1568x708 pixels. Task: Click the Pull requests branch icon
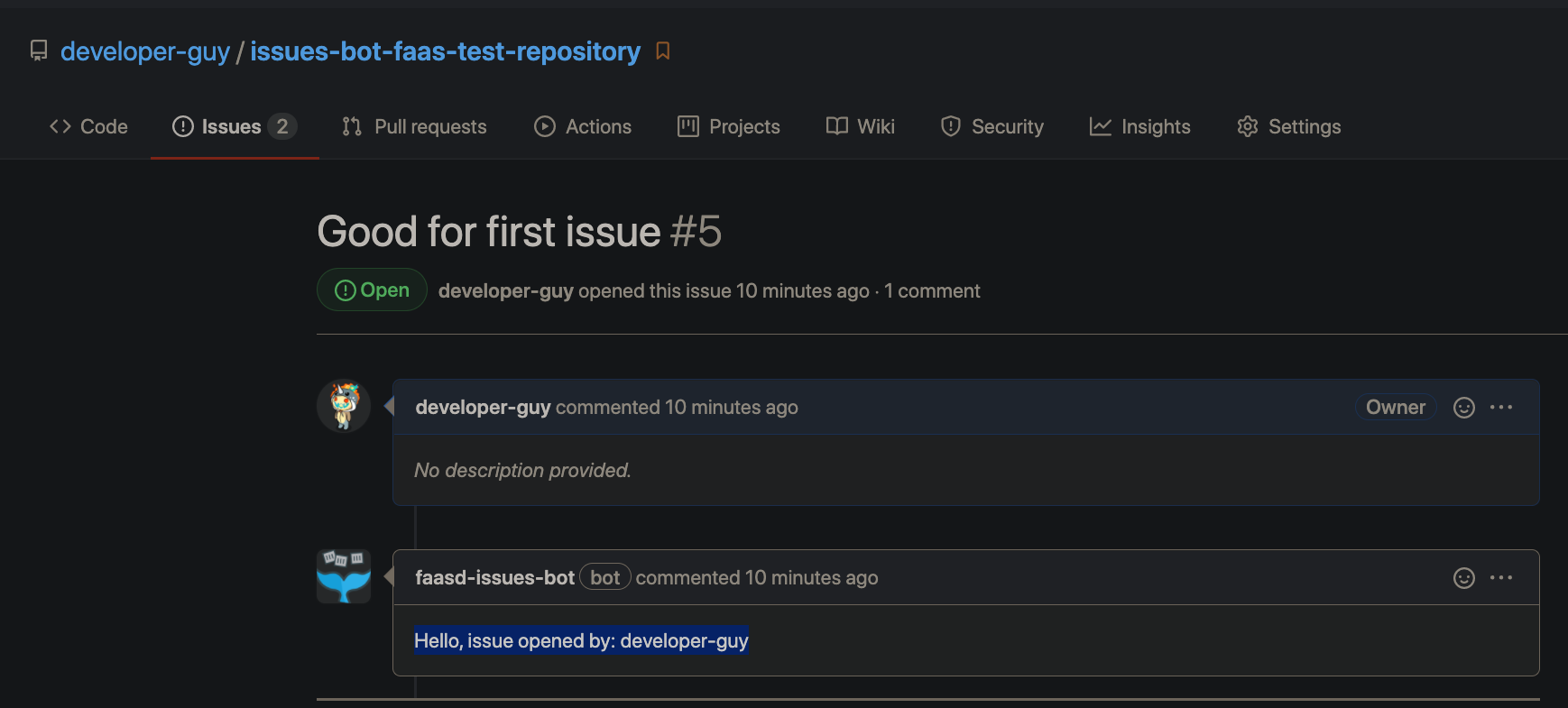352,126
